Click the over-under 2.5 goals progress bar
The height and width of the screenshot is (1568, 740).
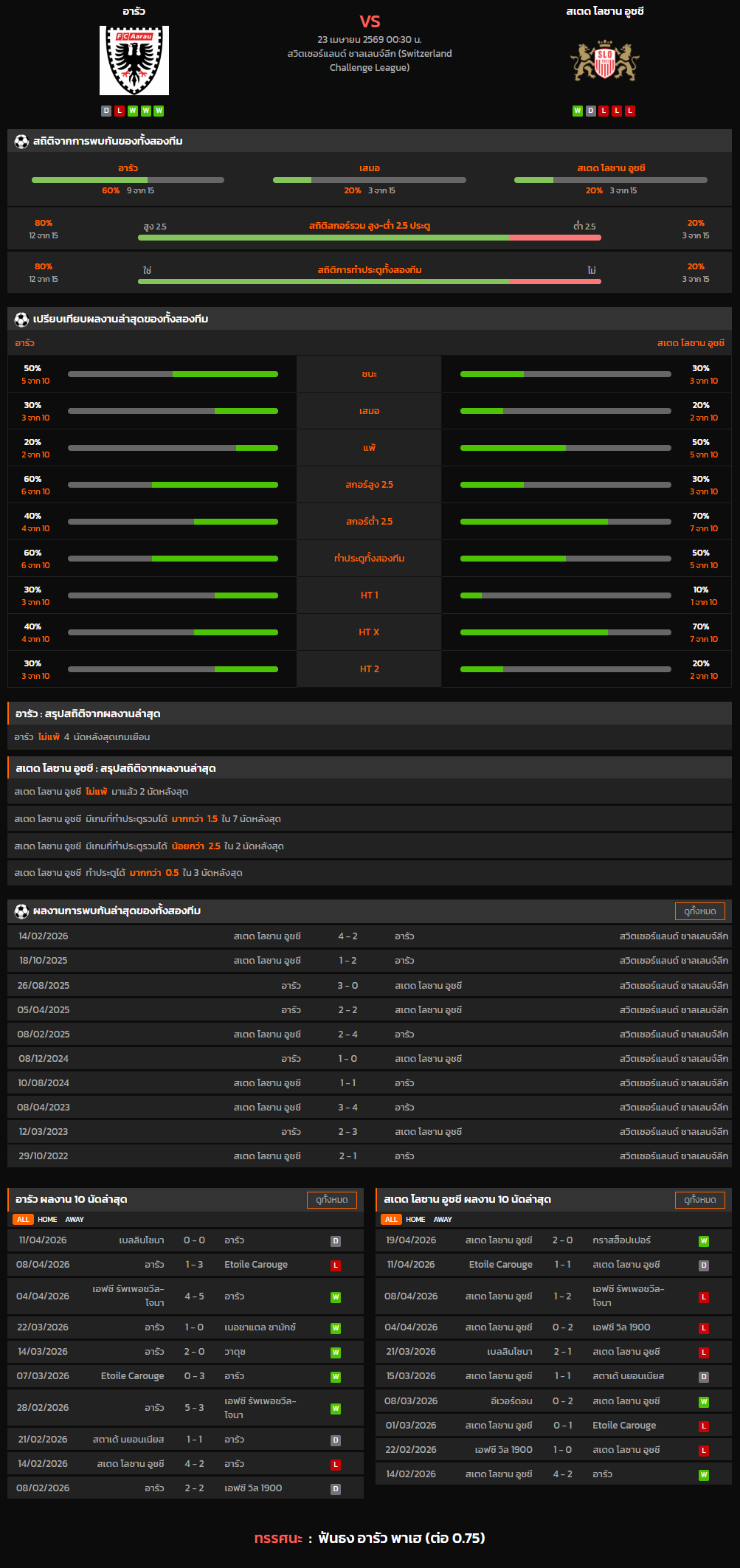pyautogui.click(x=369, y=238)
